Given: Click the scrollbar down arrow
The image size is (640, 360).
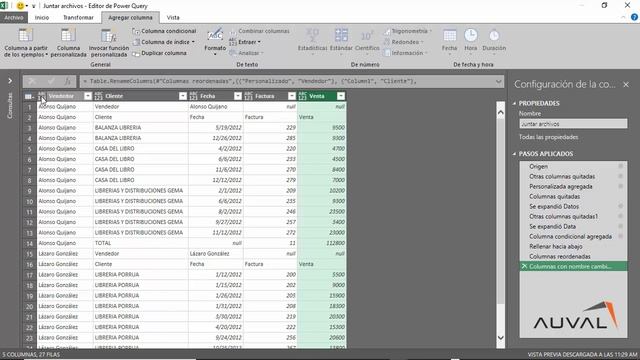Looking at the screenshot, I should [500, 338].
